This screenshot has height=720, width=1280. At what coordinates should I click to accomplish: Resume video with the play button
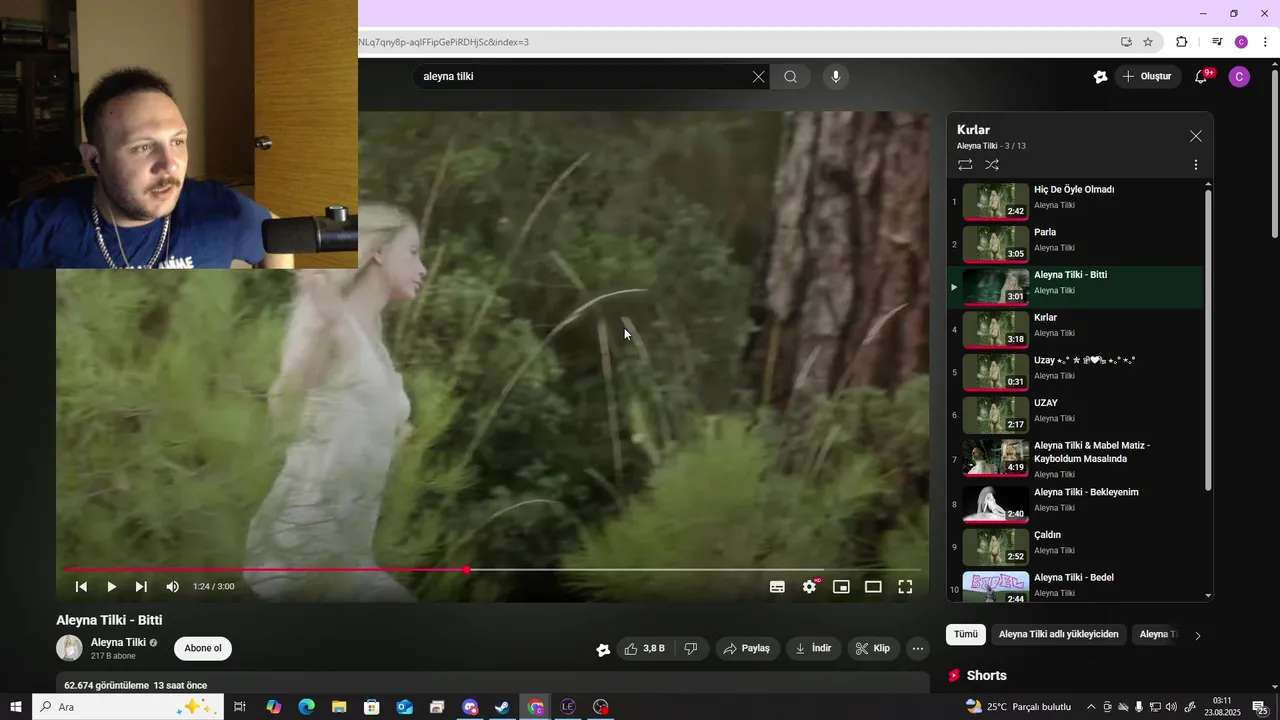click(111, 587)
